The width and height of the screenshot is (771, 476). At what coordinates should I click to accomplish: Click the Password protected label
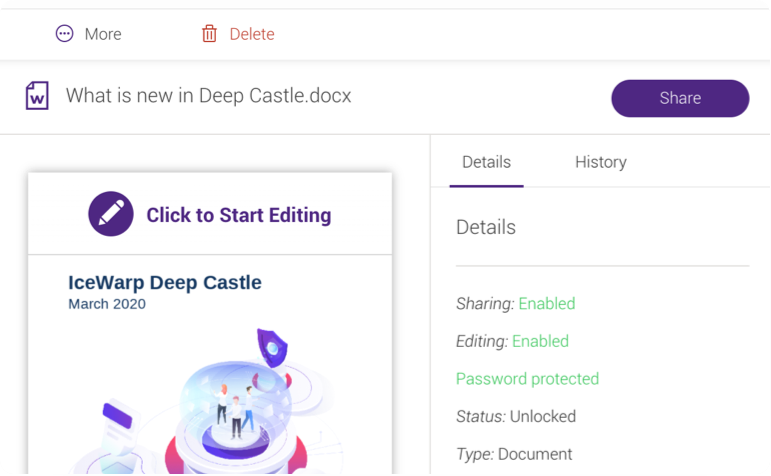pos(527,379)
